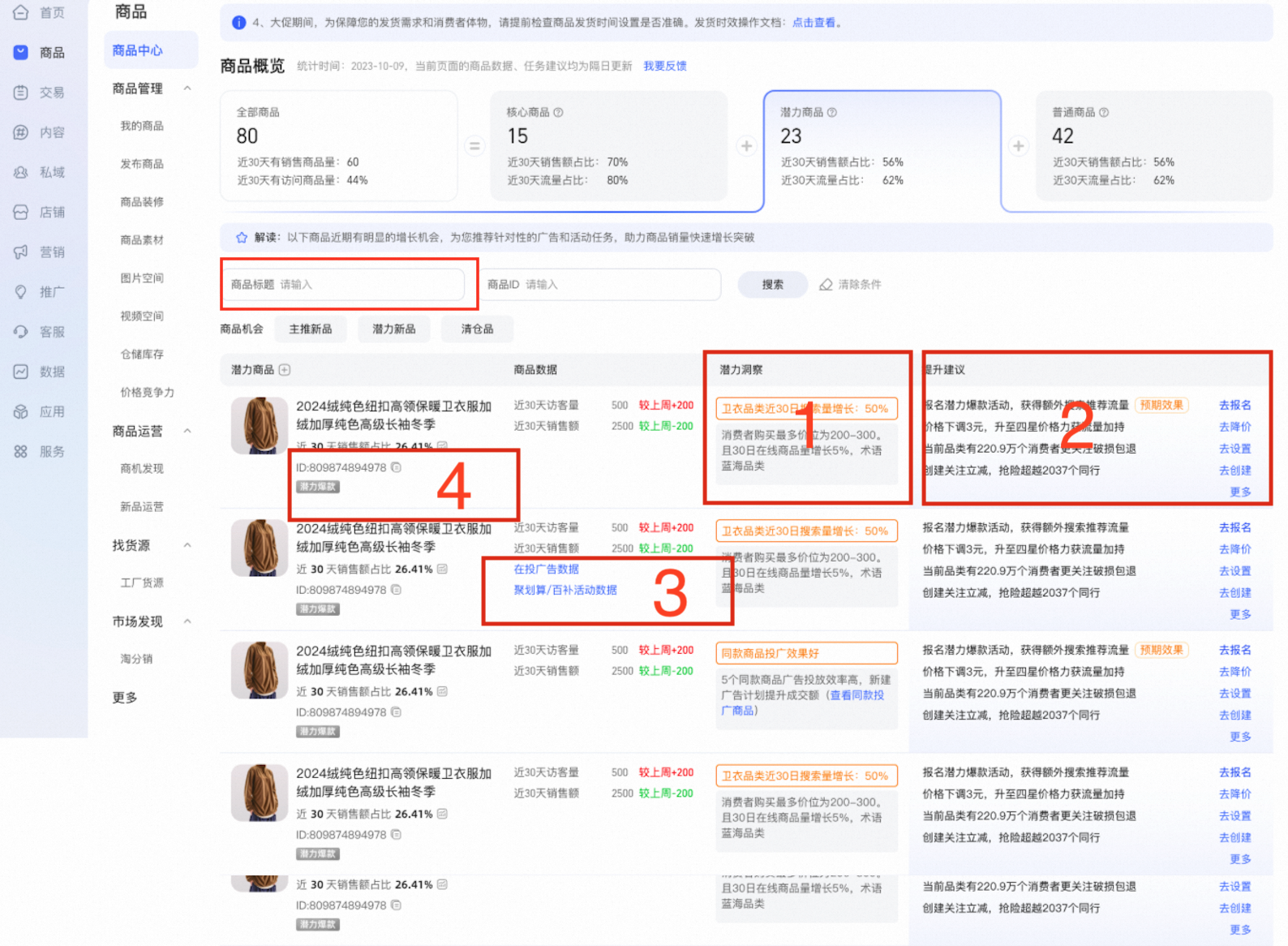Click the 首页 home icon in sidebar
This screenshot has width=1288, height=946.
(x=21, y=12)
